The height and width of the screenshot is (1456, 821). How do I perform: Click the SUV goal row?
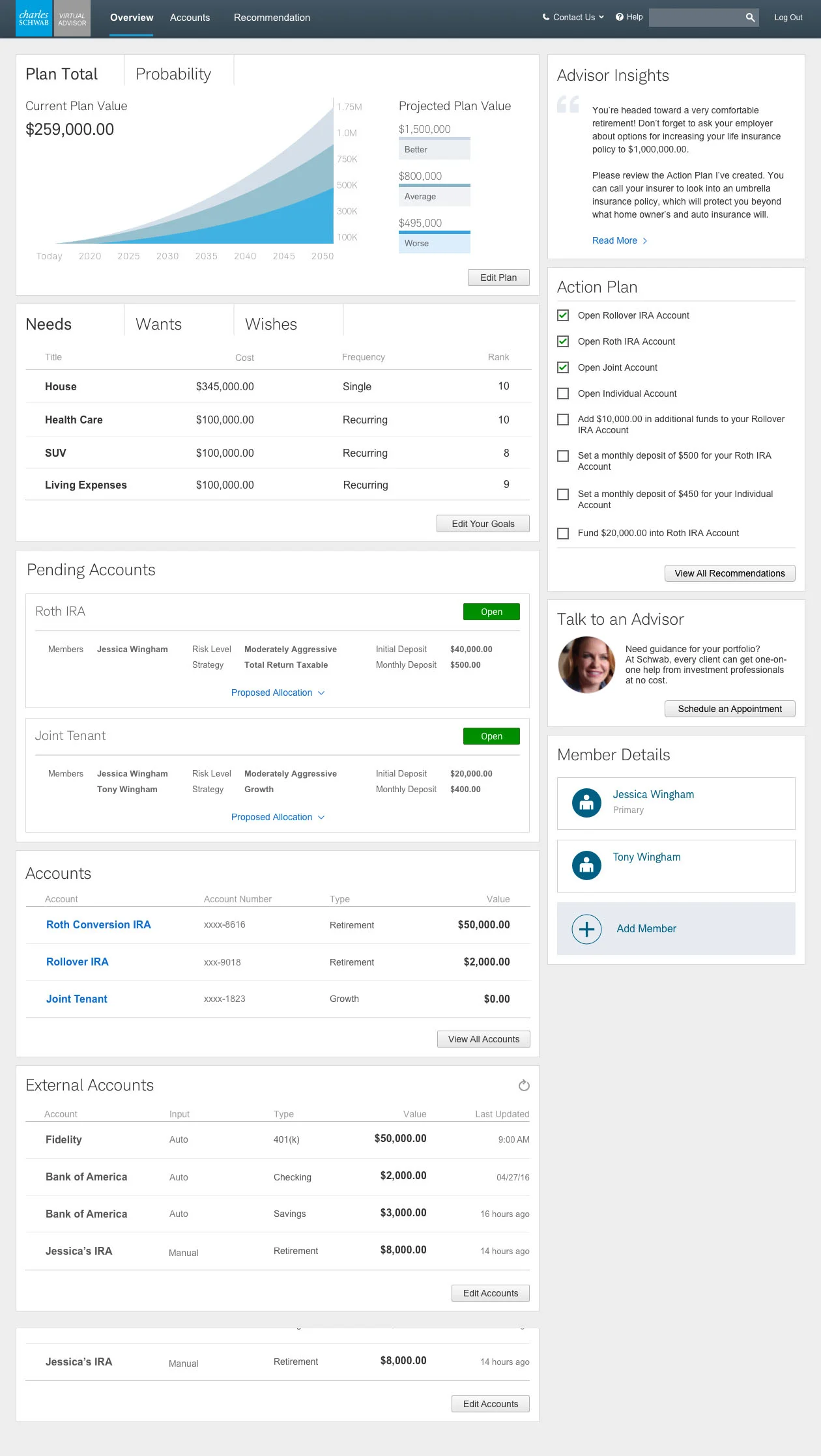(278, 453)
